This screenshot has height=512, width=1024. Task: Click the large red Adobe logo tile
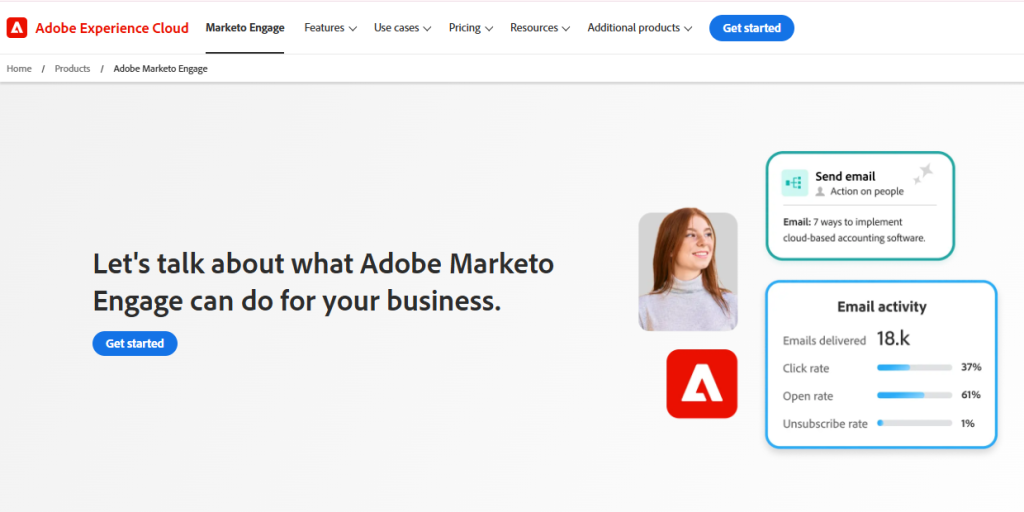click(701, 383)
